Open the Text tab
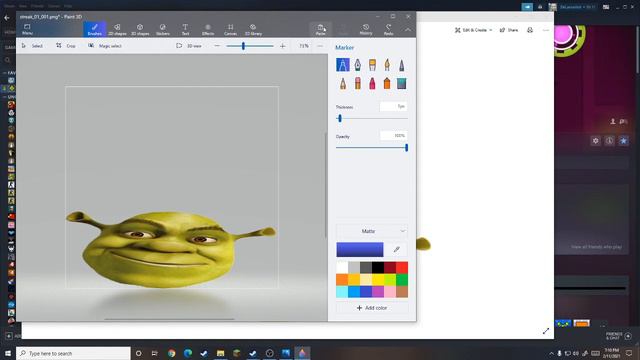 click(x=185, y=29)
